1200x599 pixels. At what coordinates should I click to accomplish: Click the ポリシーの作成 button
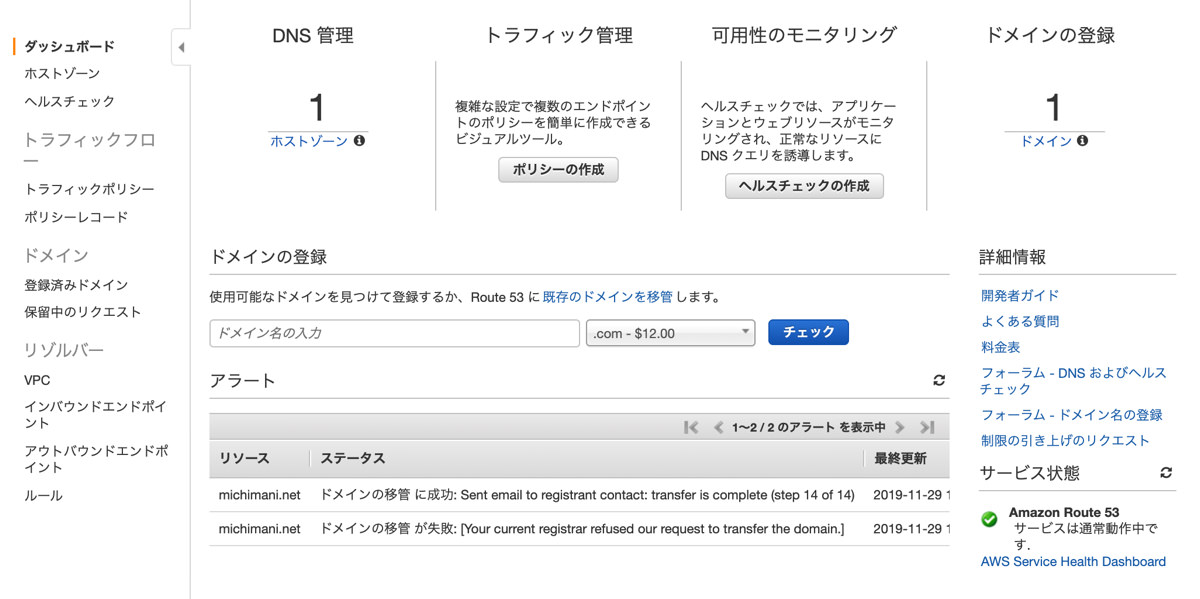click(558, 169)
